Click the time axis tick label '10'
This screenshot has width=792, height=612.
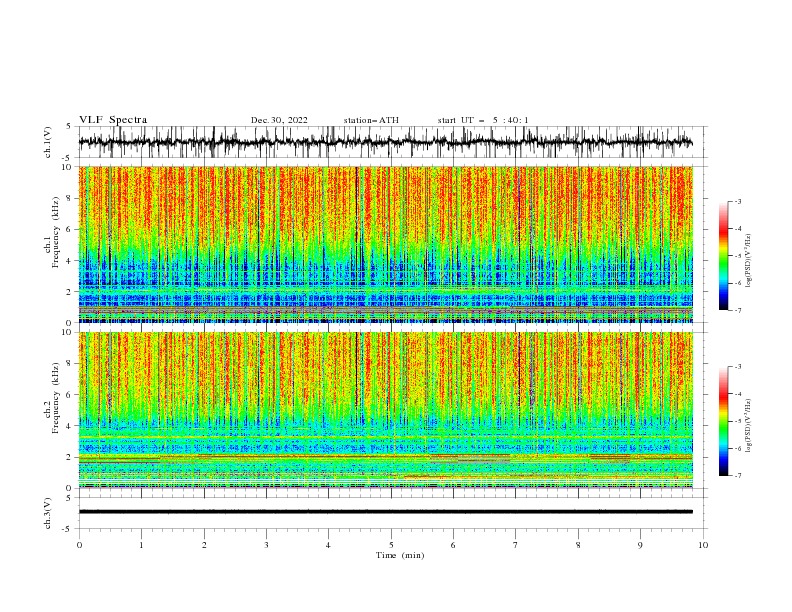click(x=703, y=545)
